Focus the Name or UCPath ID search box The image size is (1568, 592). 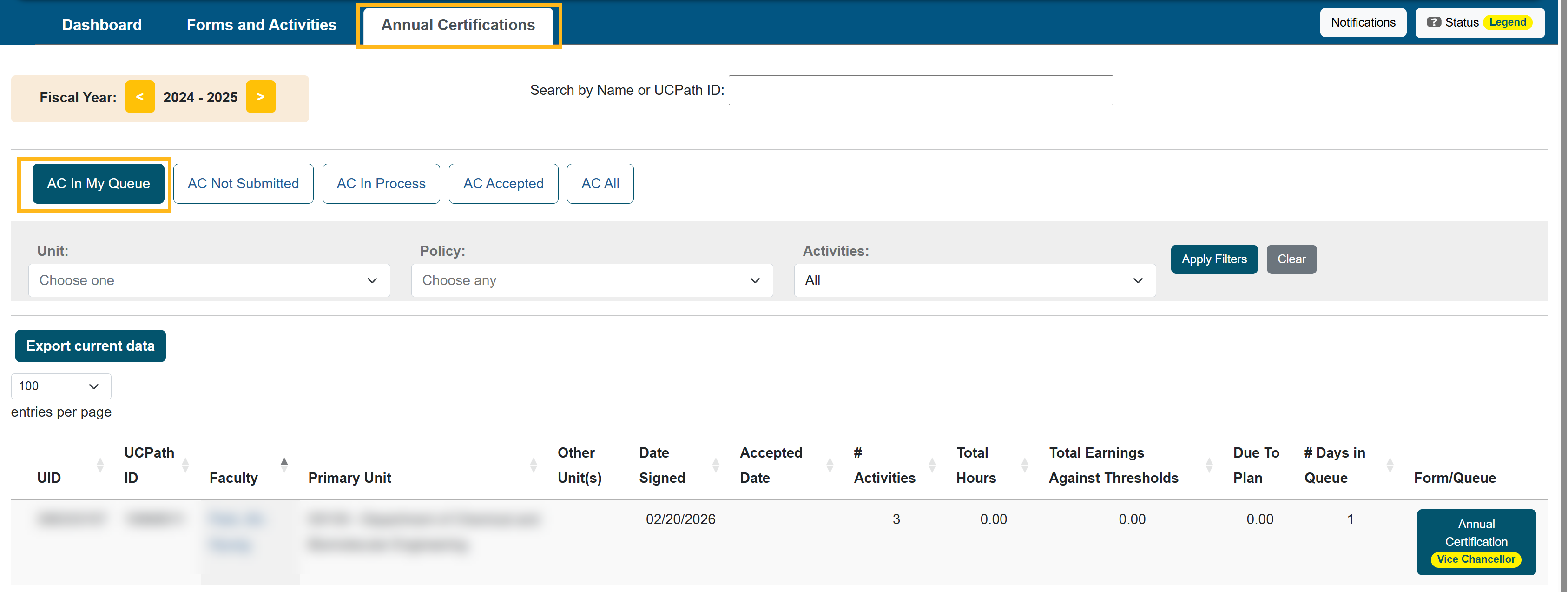pyautogui.click(x=920, y=90)
